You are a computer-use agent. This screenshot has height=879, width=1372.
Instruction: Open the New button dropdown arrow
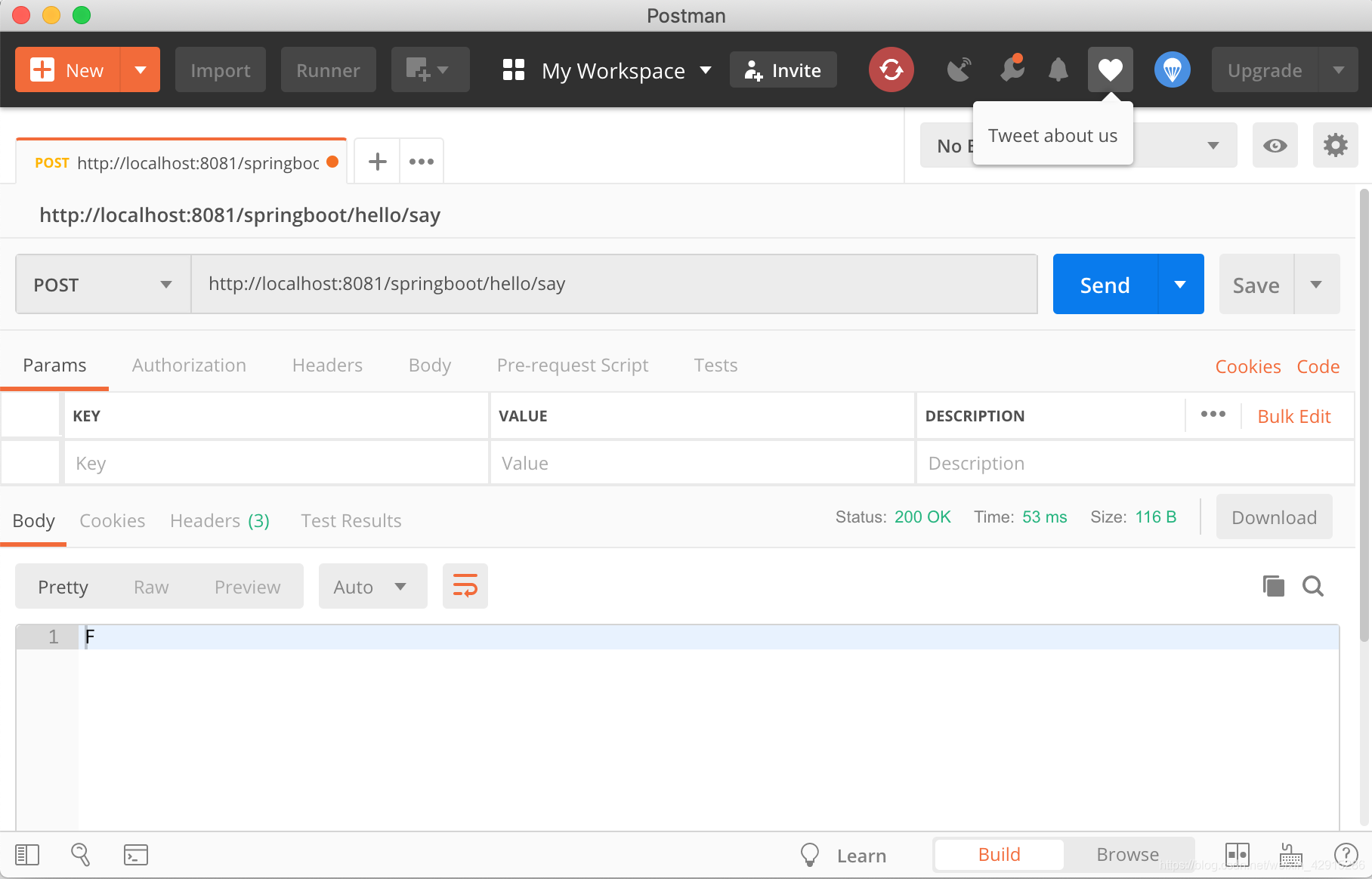[x=141, y=69]
